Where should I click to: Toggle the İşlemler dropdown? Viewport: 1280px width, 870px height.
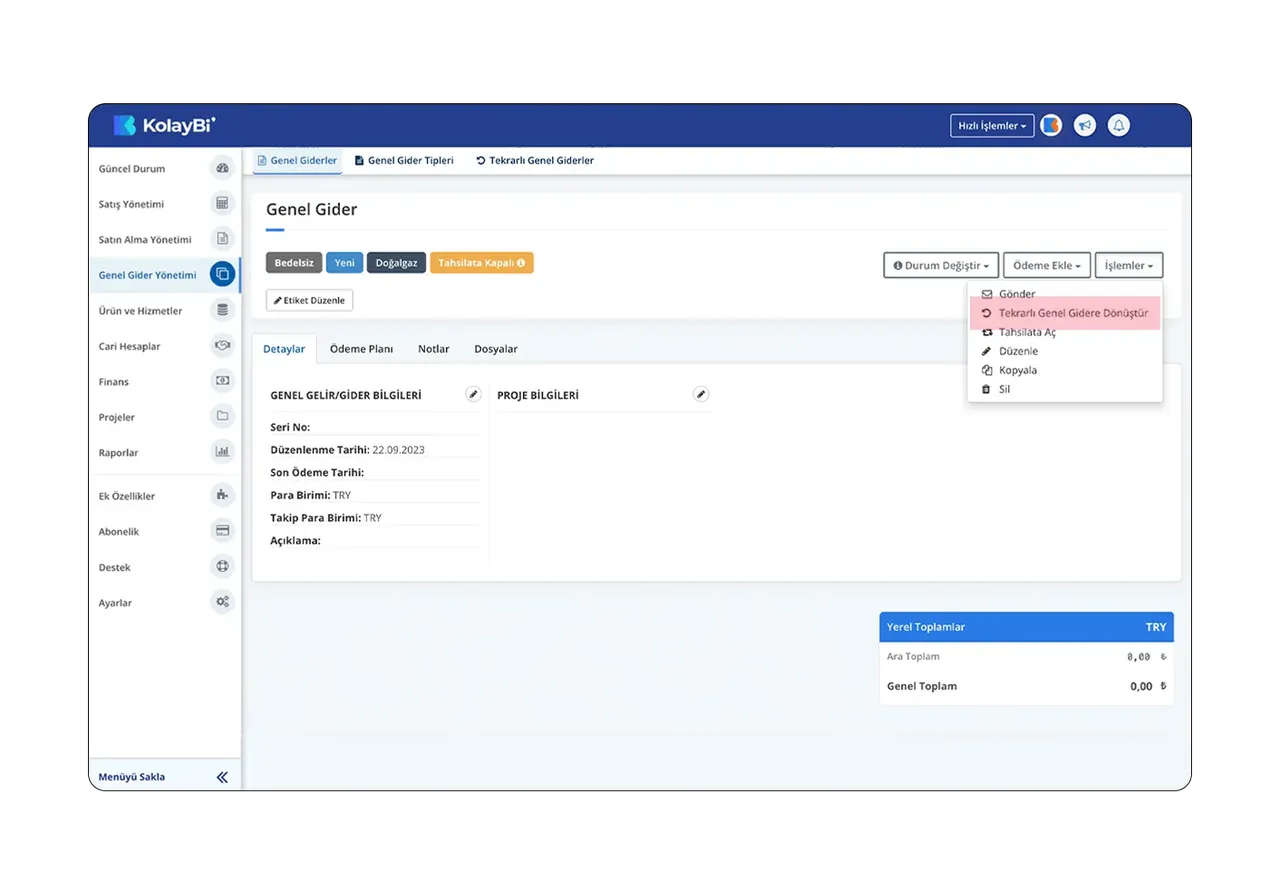tap(1129, 265)
